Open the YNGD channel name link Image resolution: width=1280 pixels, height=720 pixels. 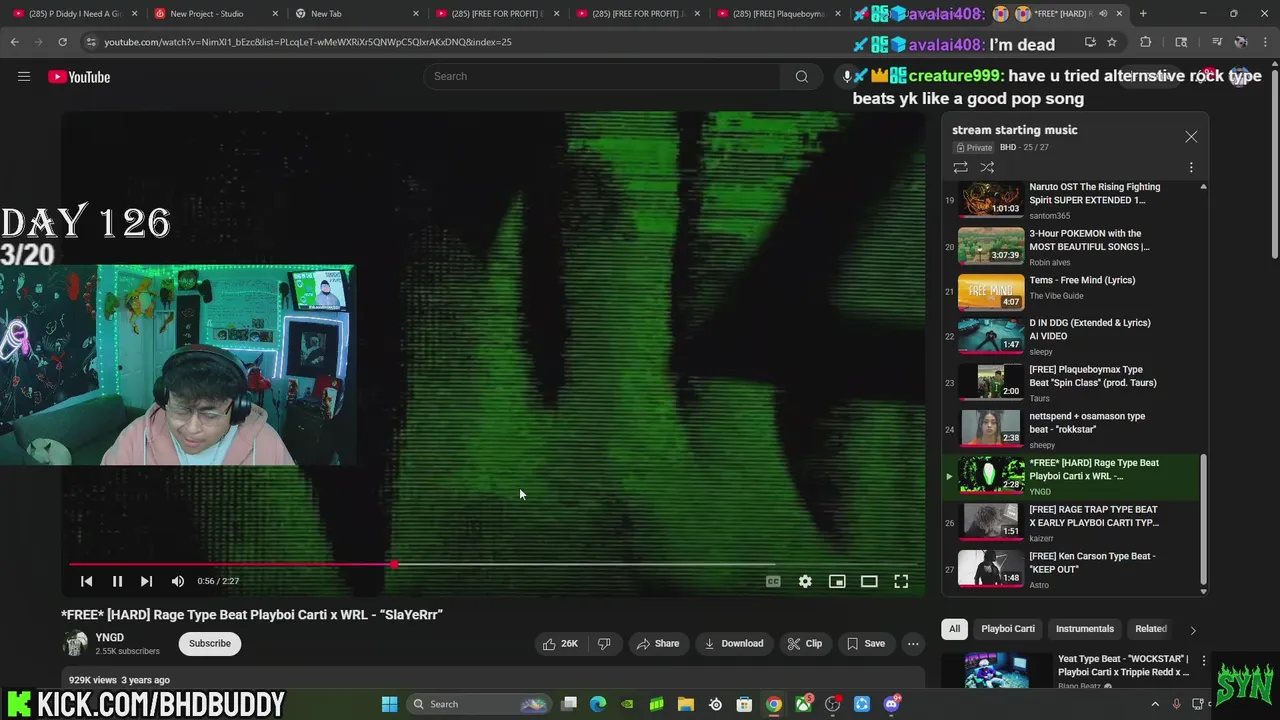(x=110, y=638)
